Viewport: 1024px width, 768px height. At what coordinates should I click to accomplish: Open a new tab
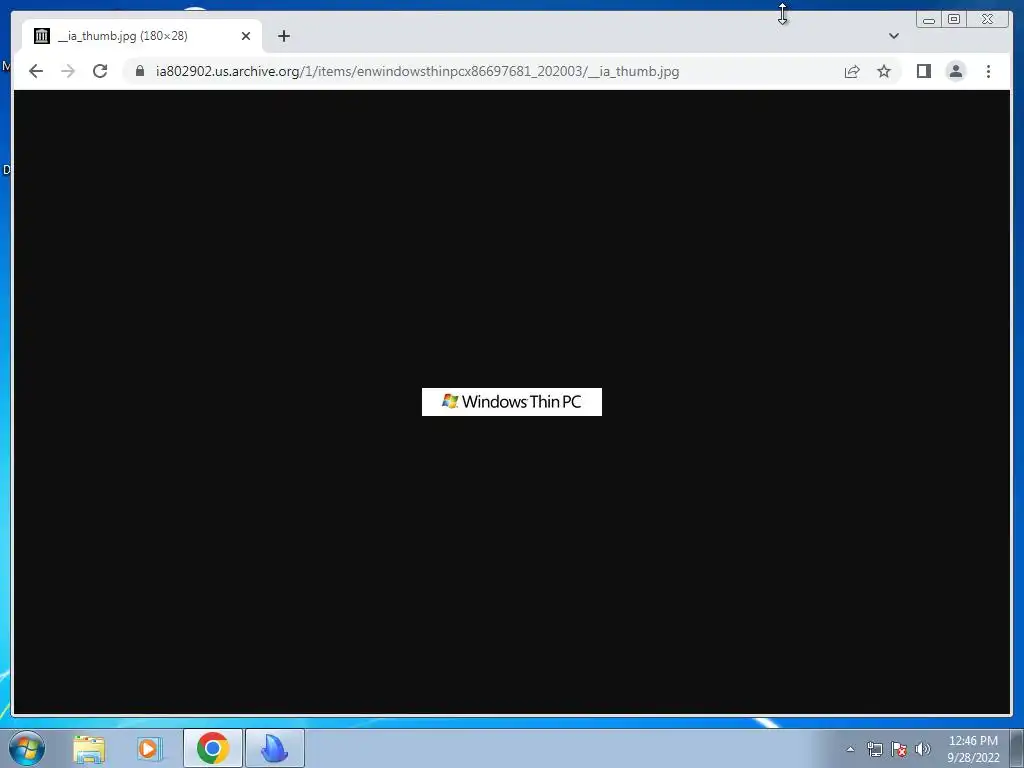point(283,36)
